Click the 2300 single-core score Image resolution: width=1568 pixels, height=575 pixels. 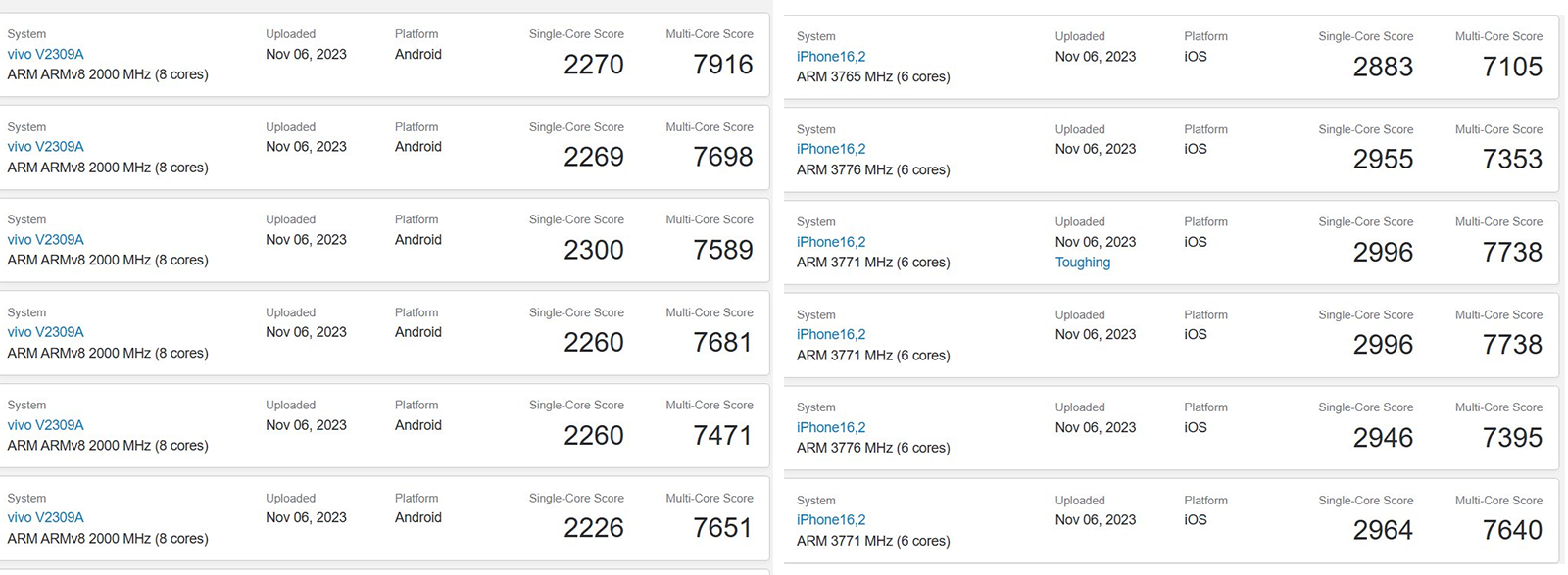coord(593,250)
